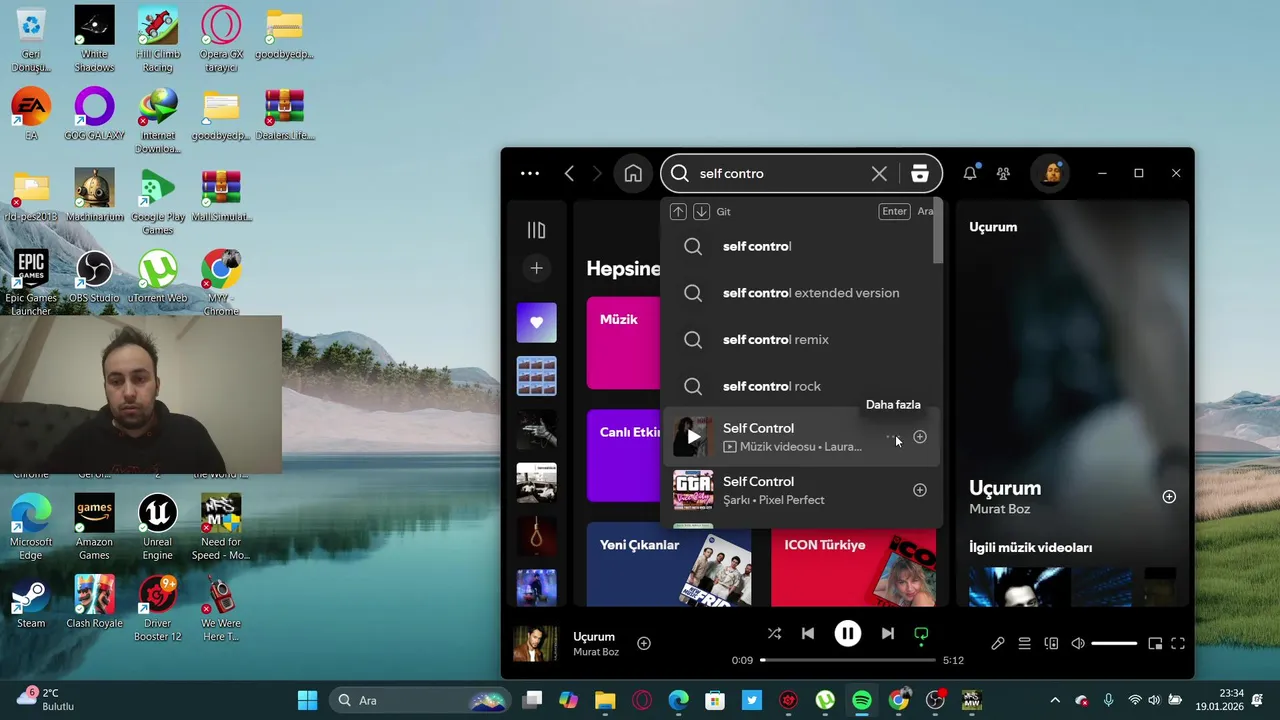This screenshot has height=720, width=1280.
Task: Add Uçurum to Liked Songs in player bar
Action: coord(644,643)
